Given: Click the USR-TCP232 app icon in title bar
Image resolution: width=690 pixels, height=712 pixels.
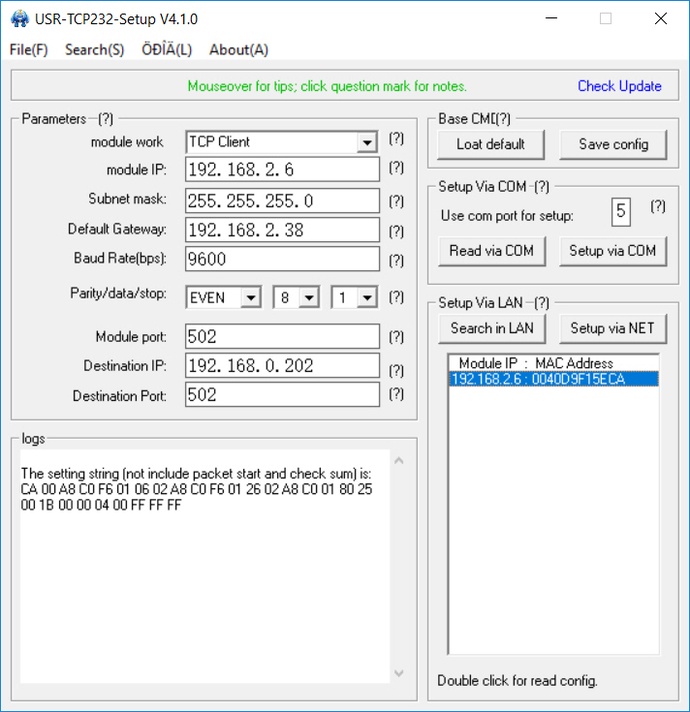Looking at the screenshot, I should click(20, 19).
